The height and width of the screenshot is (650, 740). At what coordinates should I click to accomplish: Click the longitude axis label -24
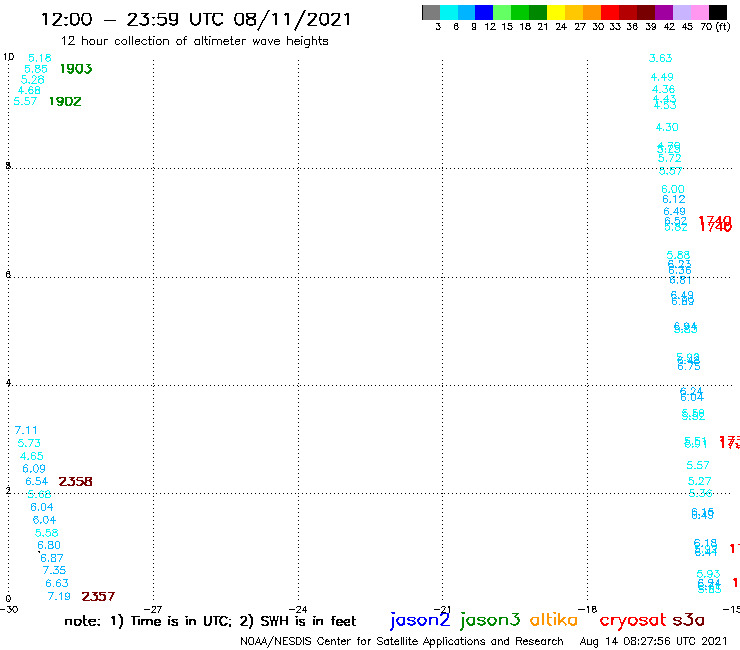pyautogui.click(x=298, y=610)
